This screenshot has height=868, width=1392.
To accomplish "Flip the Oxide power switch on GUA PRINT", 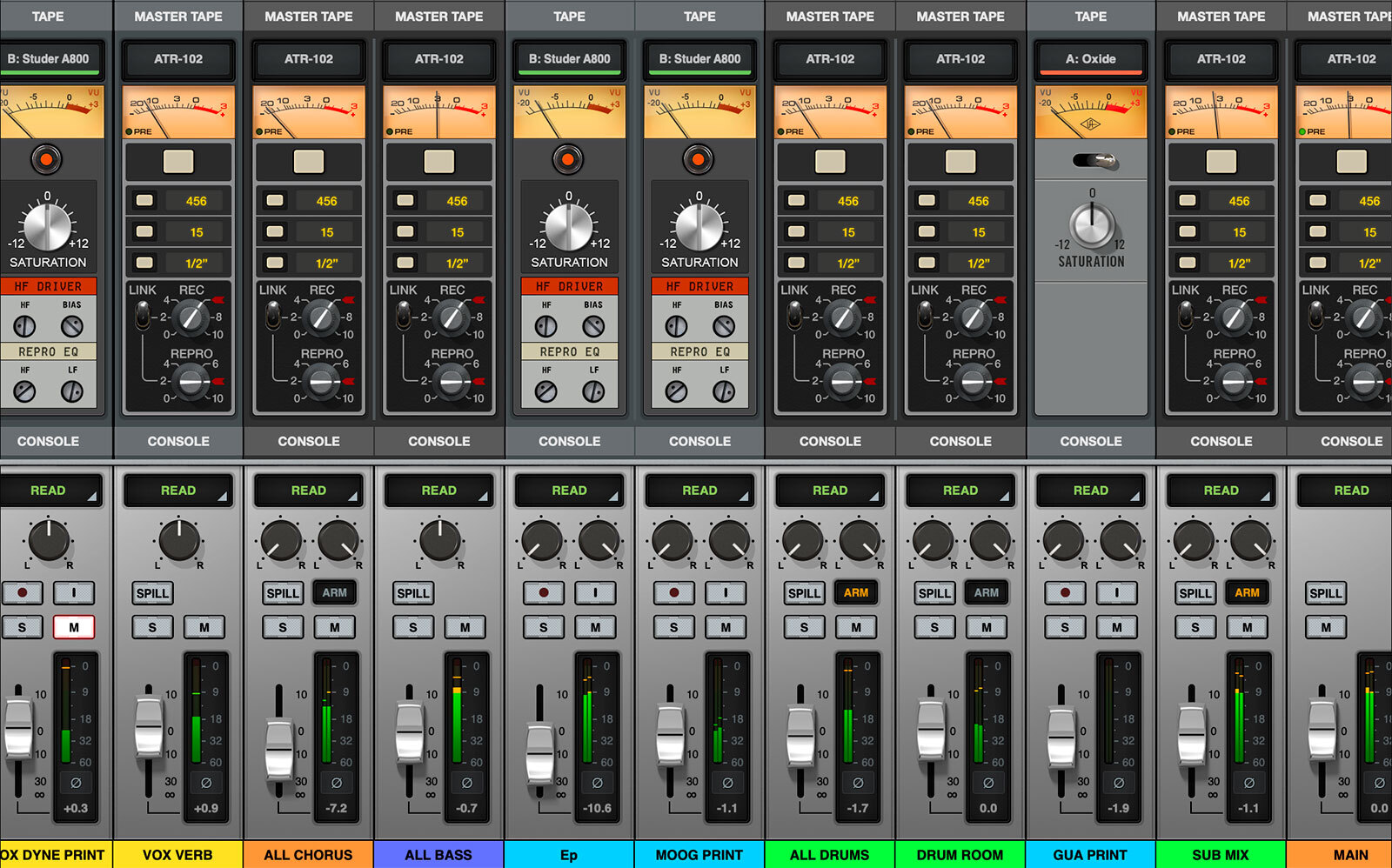I will pyautogui.click(x=1094, y=162).
